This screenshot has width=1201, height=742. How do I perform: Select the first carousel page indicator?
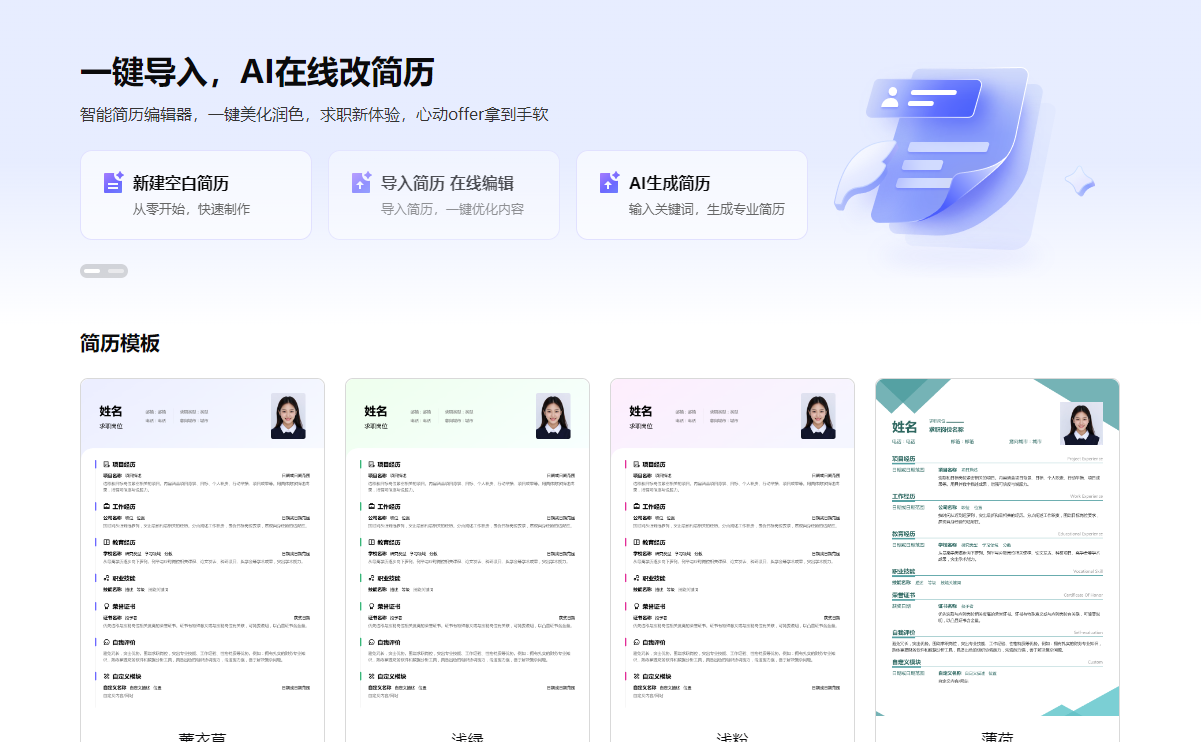(92, 271)
